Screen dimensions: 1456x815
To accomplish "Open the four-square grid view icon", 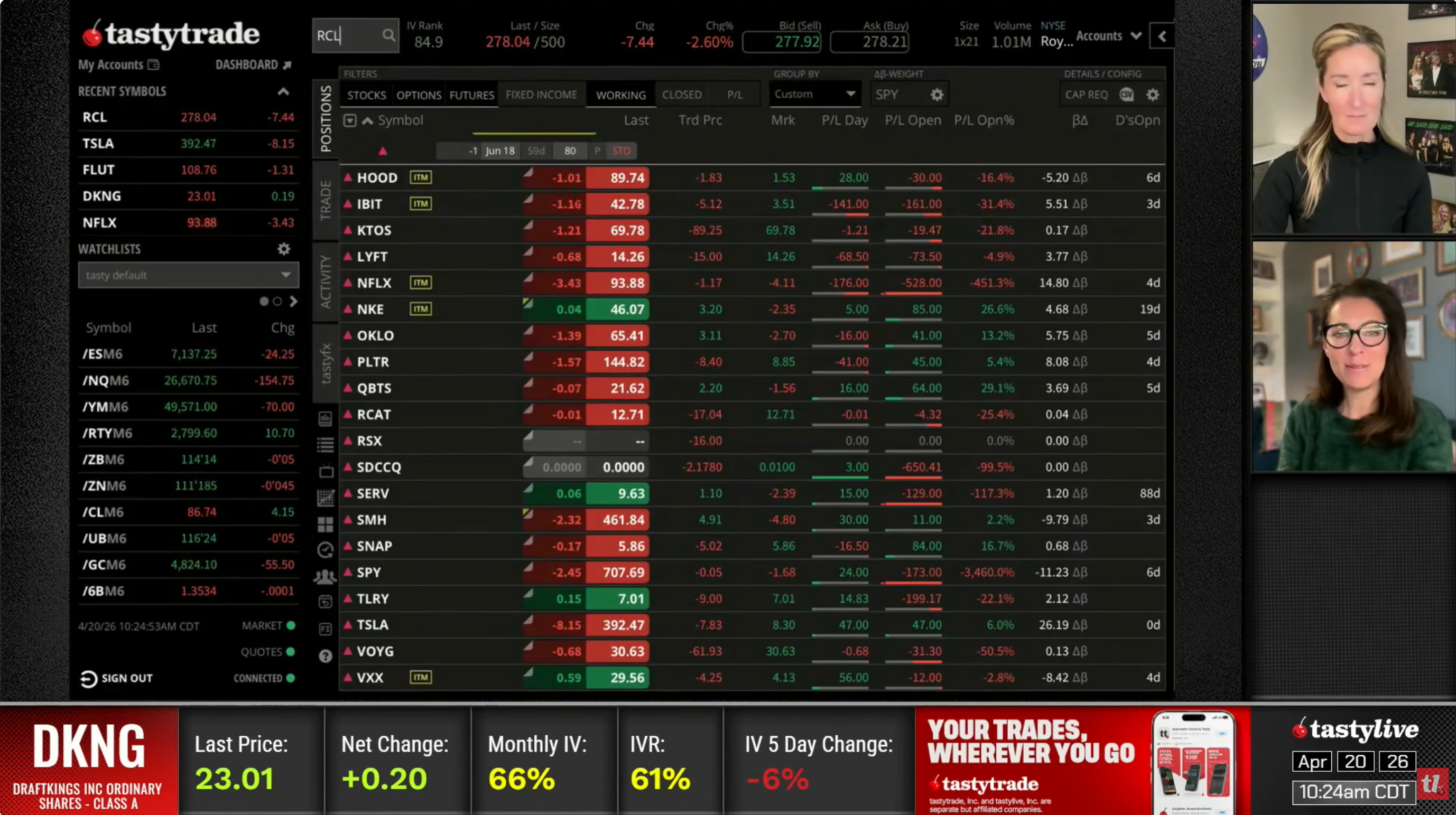I will 326,524.
